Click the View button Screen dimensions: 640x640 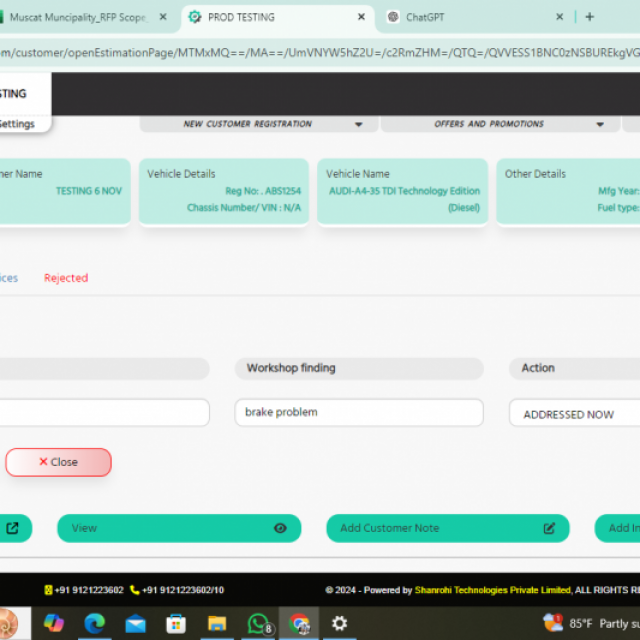pos(179,528)
